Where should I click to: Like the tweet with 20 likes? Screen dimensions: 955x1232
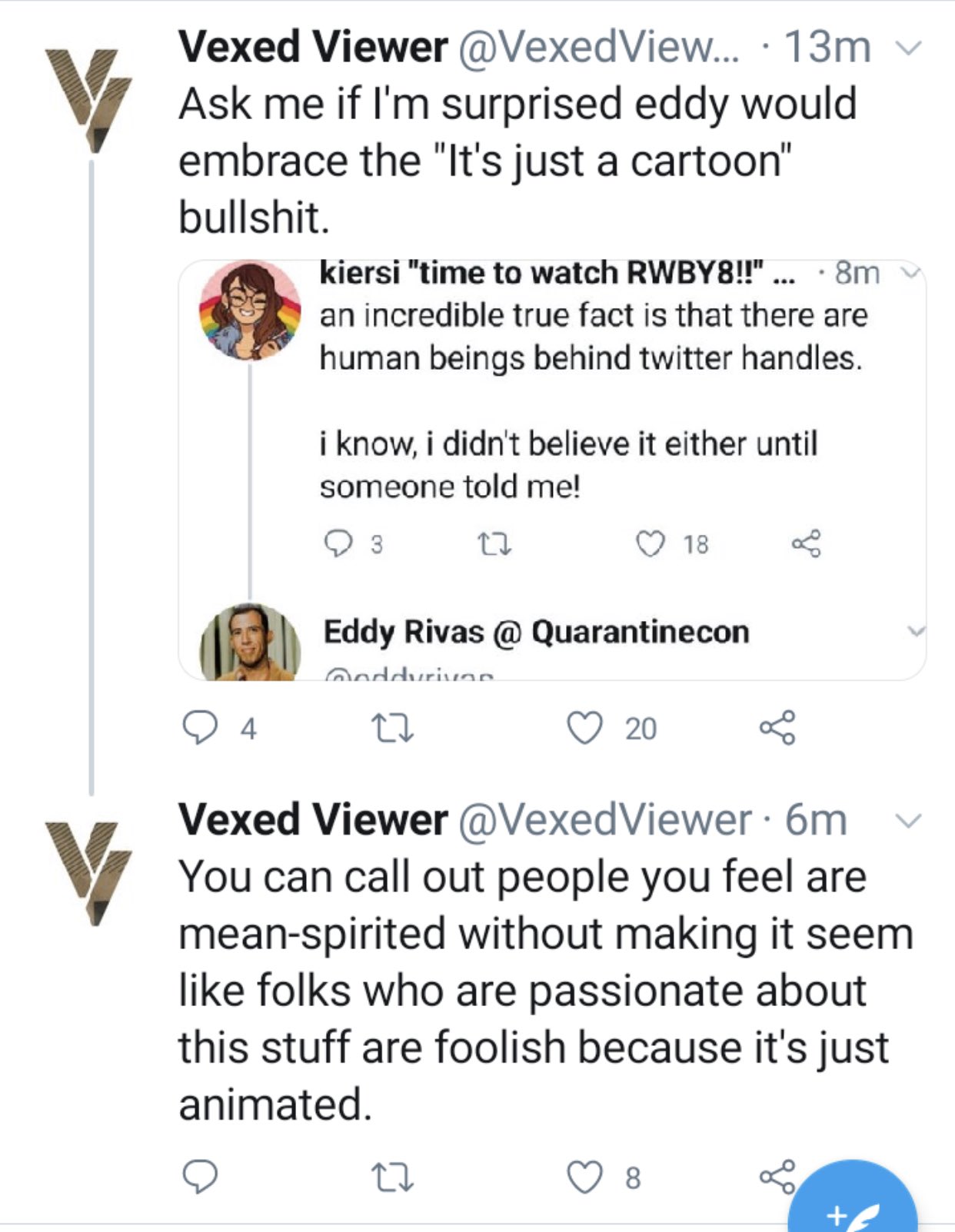(584, 728)
